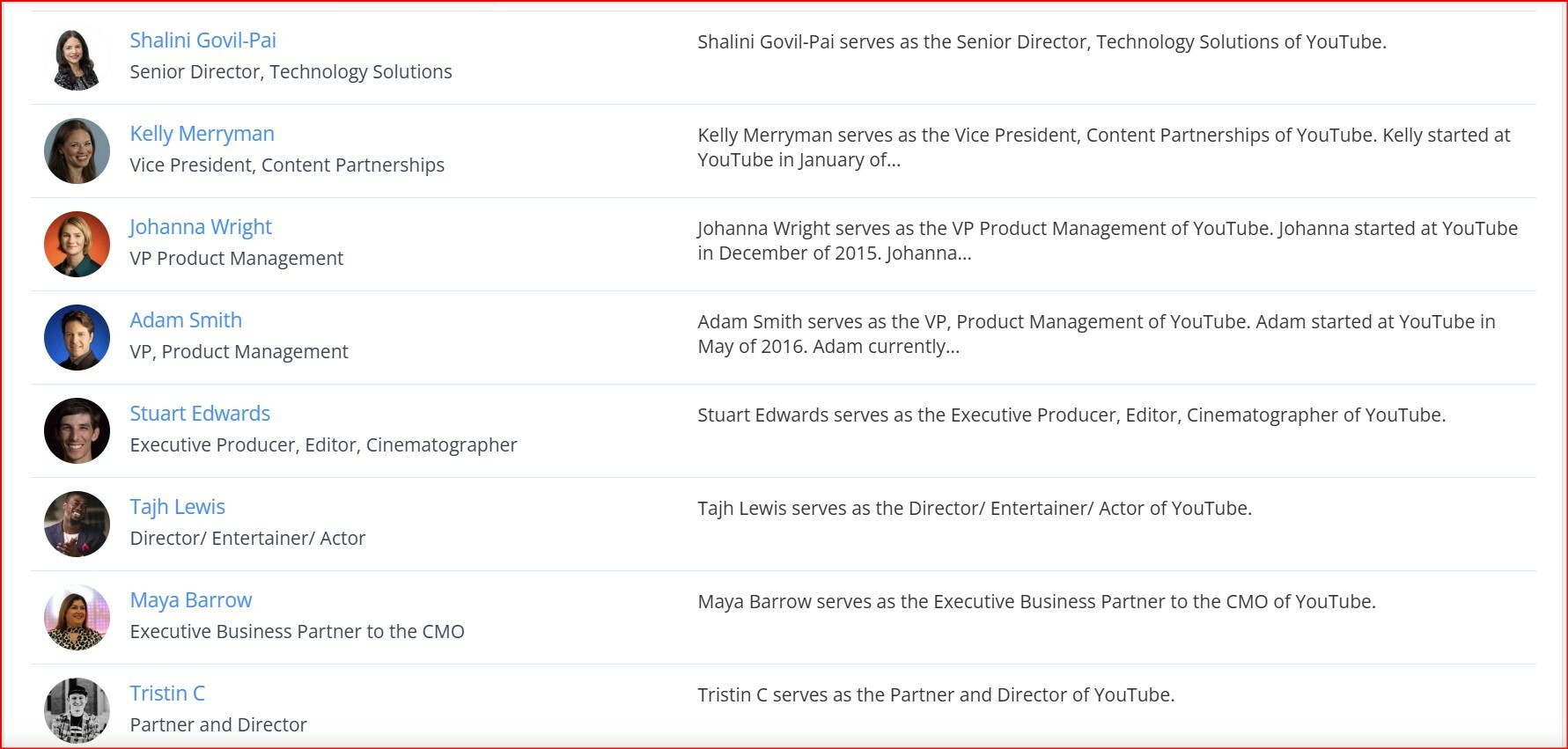Open Shalini Govil-Pai's profile link
Image resolution: width=1568 pixels, height=749 pixels.
pos(202,40)
